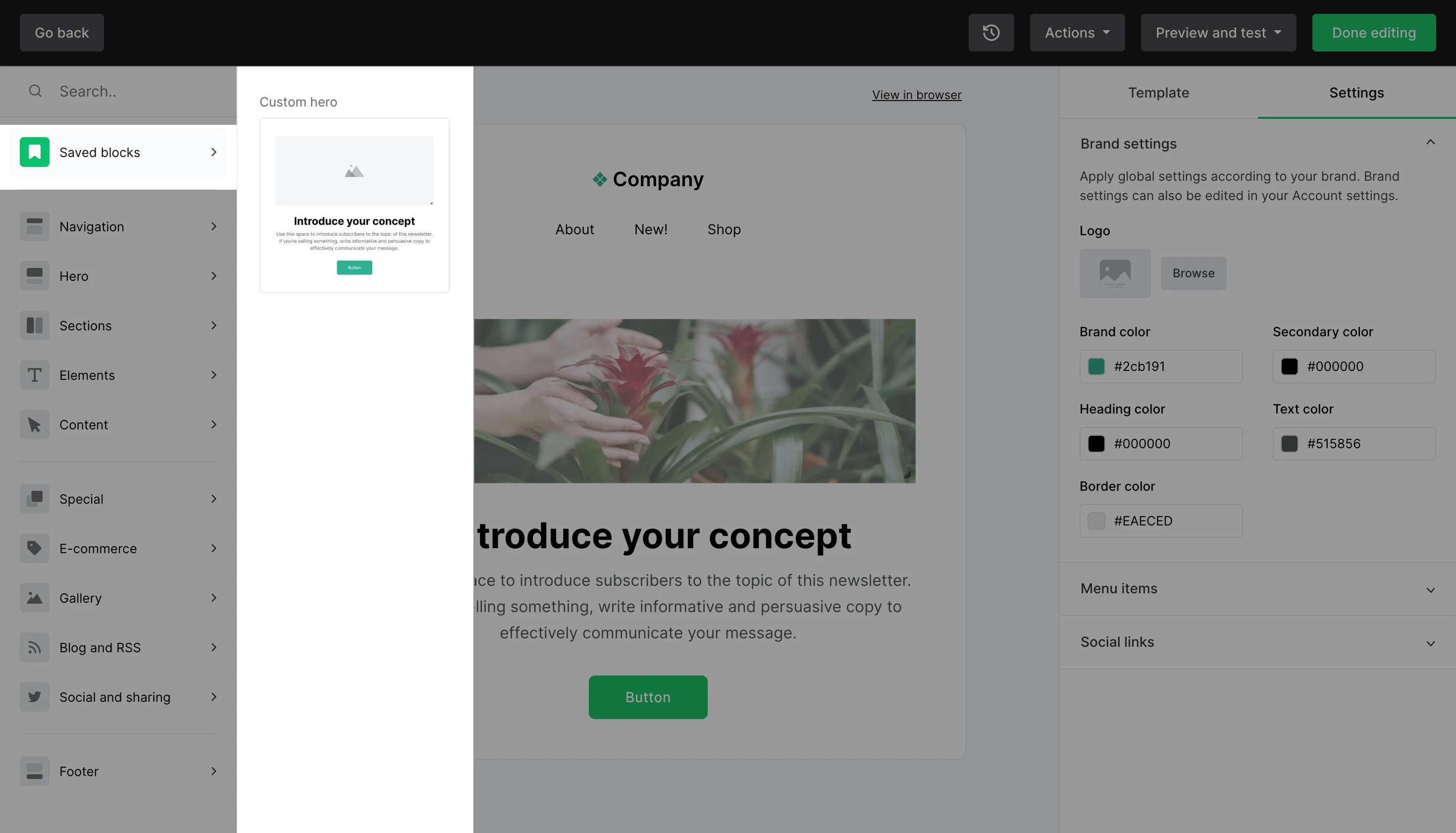Click the Elements text icon
This screenshot has height=833, width=1456.
coord(34,375)
